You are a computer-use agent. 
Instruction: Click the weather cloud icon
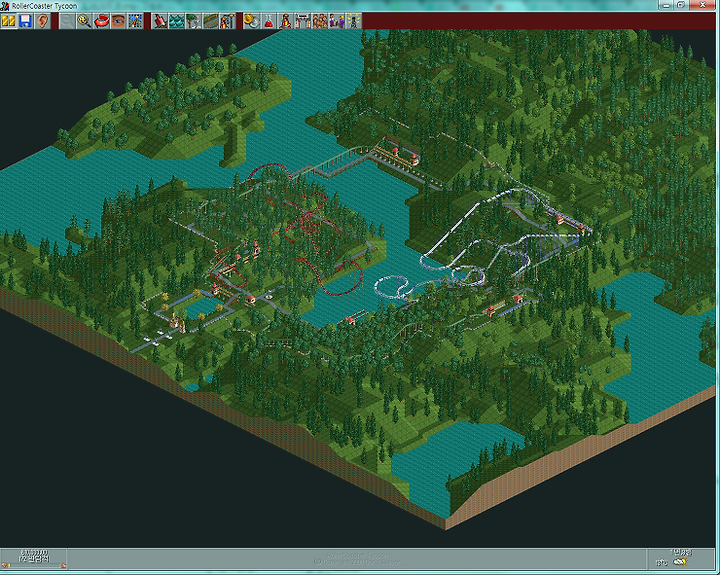pos(680,562)
